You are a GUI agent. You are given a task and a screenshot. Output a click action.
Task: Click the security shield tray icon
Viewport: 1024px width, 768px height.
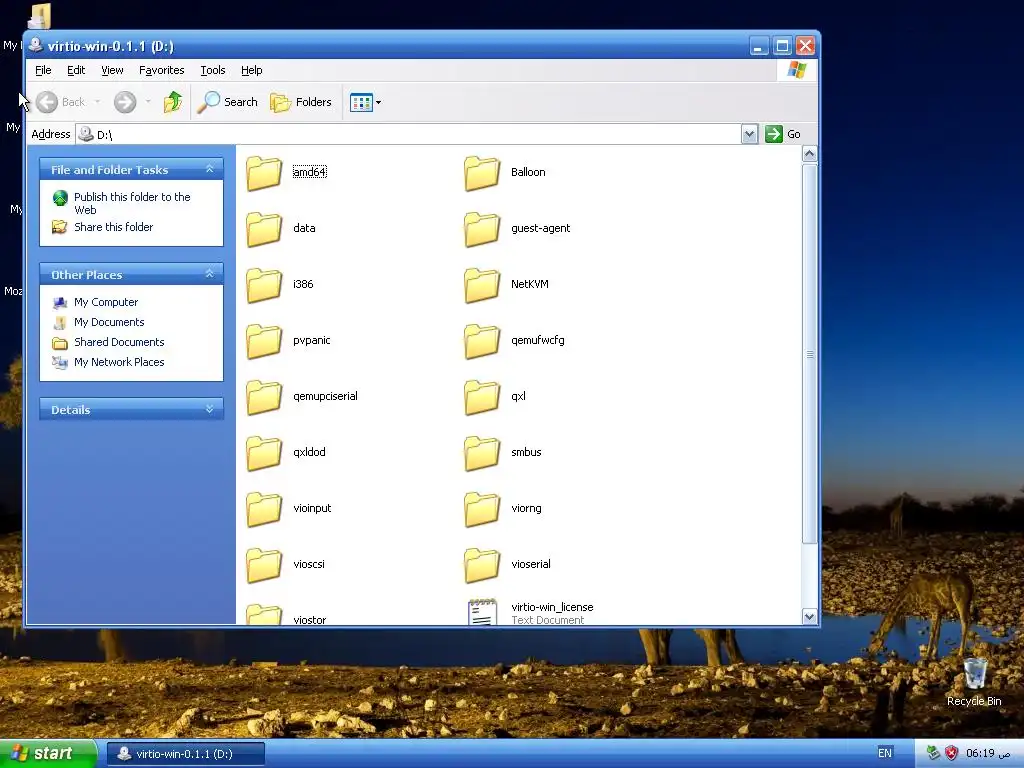click(952, 753)
